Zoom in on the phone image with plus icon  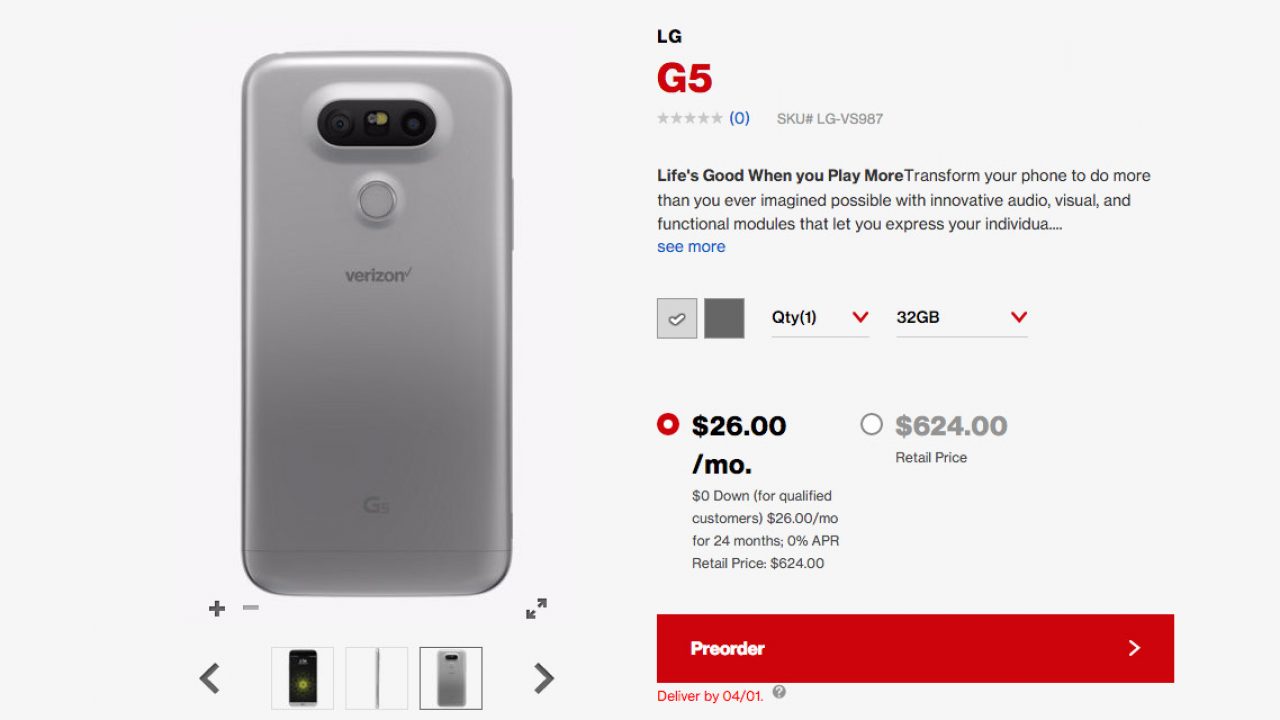tap(217, 608)
